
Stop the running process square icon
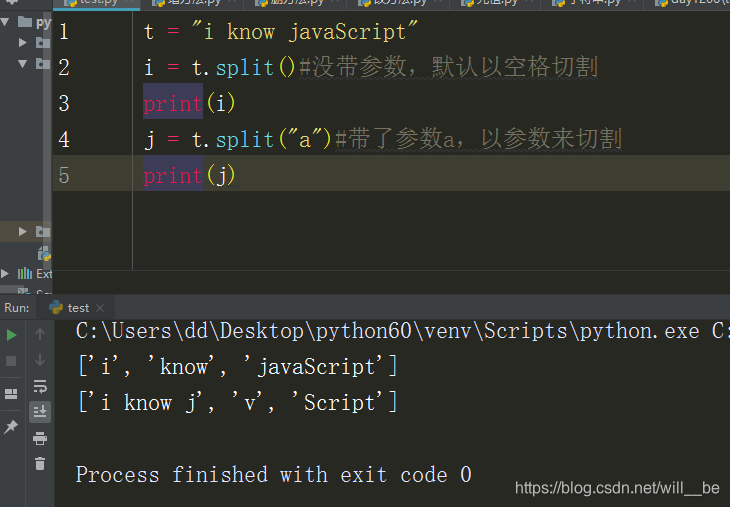(11, 361)
